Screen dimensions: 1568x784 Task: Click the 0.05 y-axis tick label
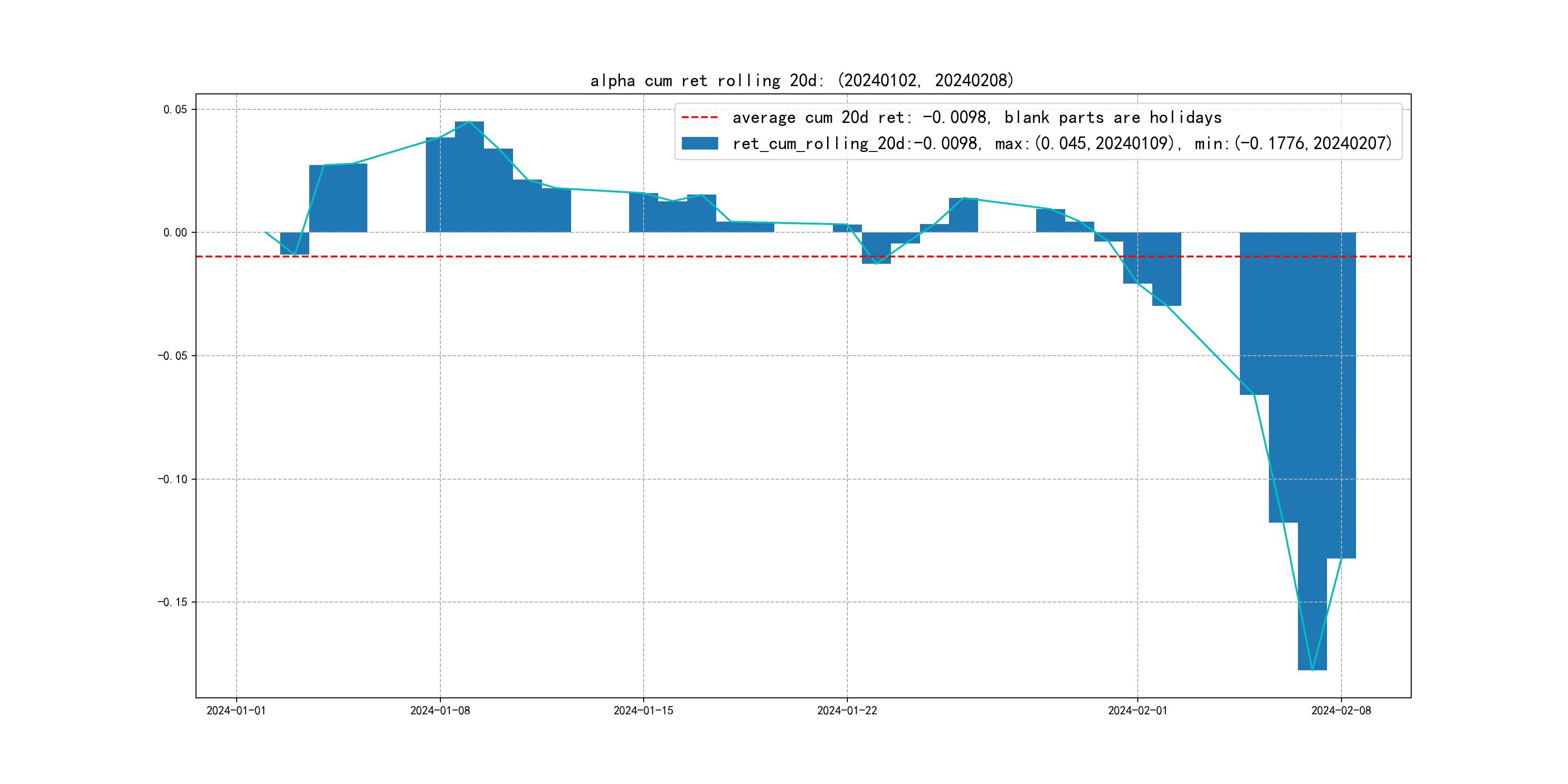pos(175,109)
